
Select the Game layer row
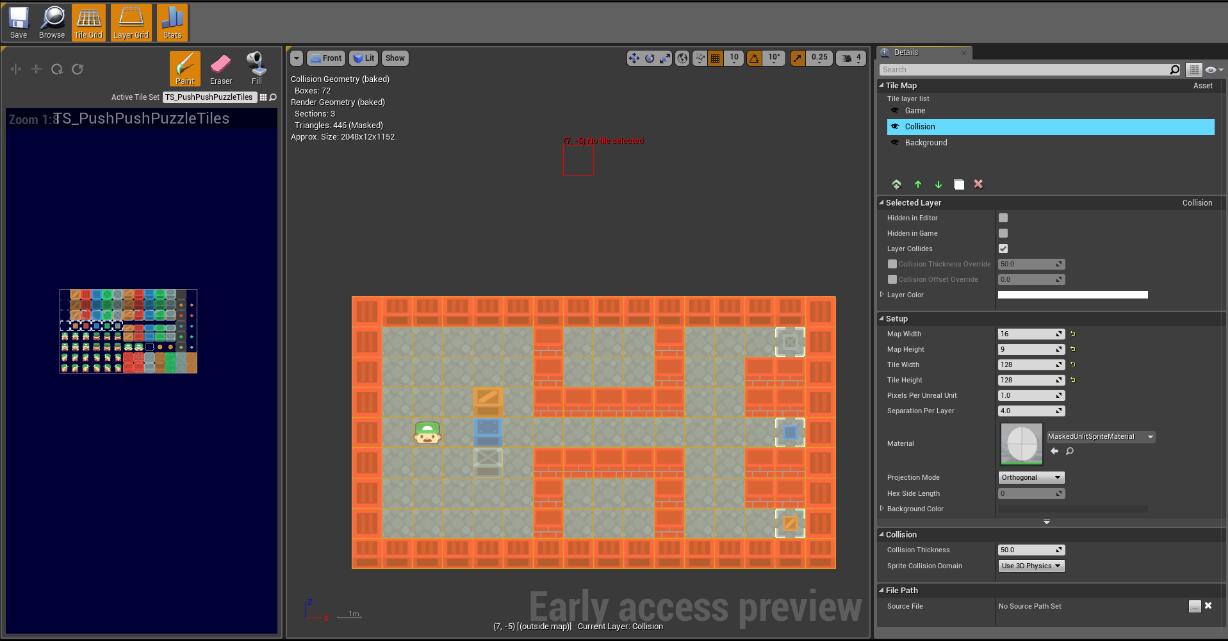[x=1050, y=111]
